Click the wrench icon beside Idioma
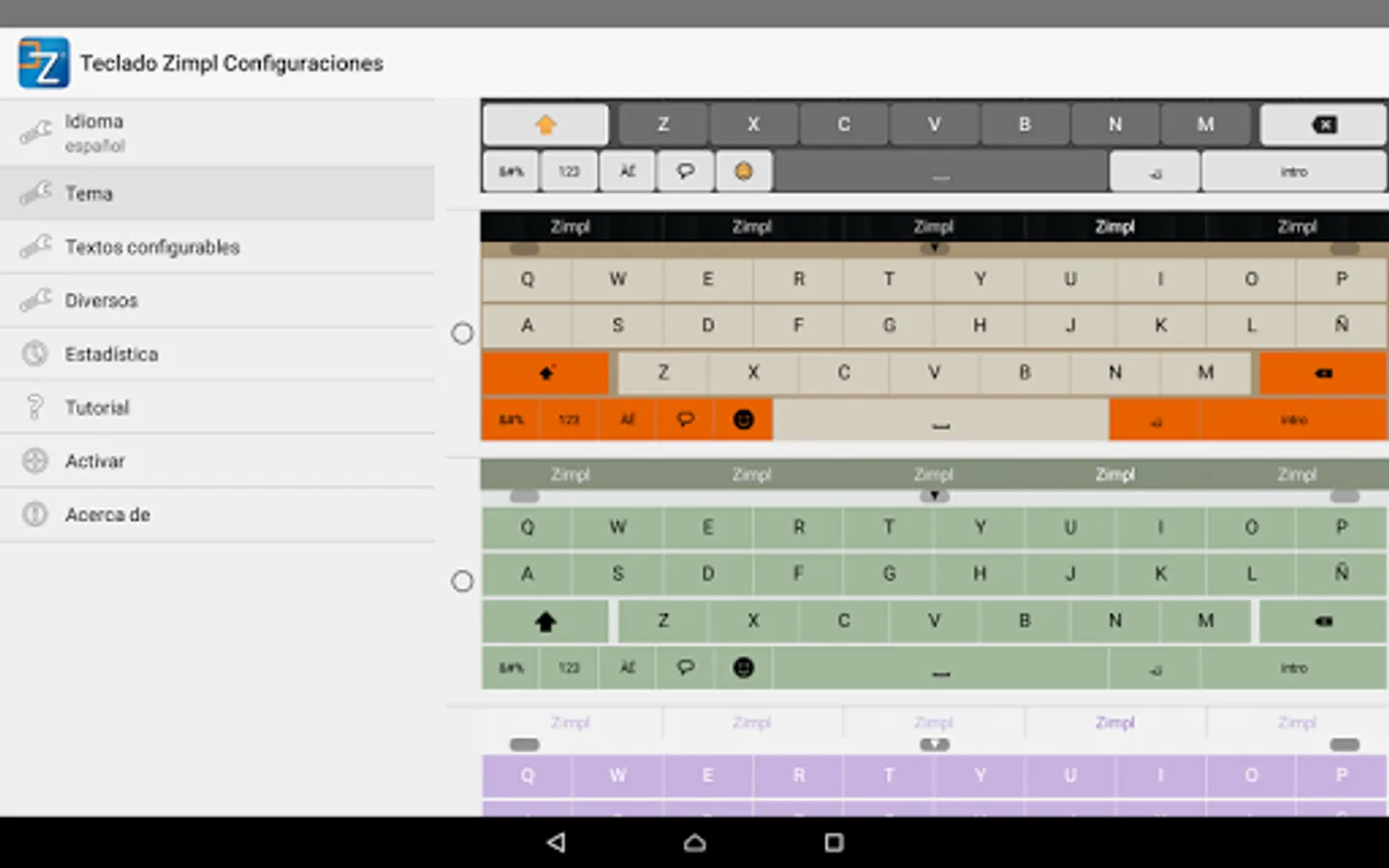The width and height of the screenshot is (1389, 868). pos(36,132)
